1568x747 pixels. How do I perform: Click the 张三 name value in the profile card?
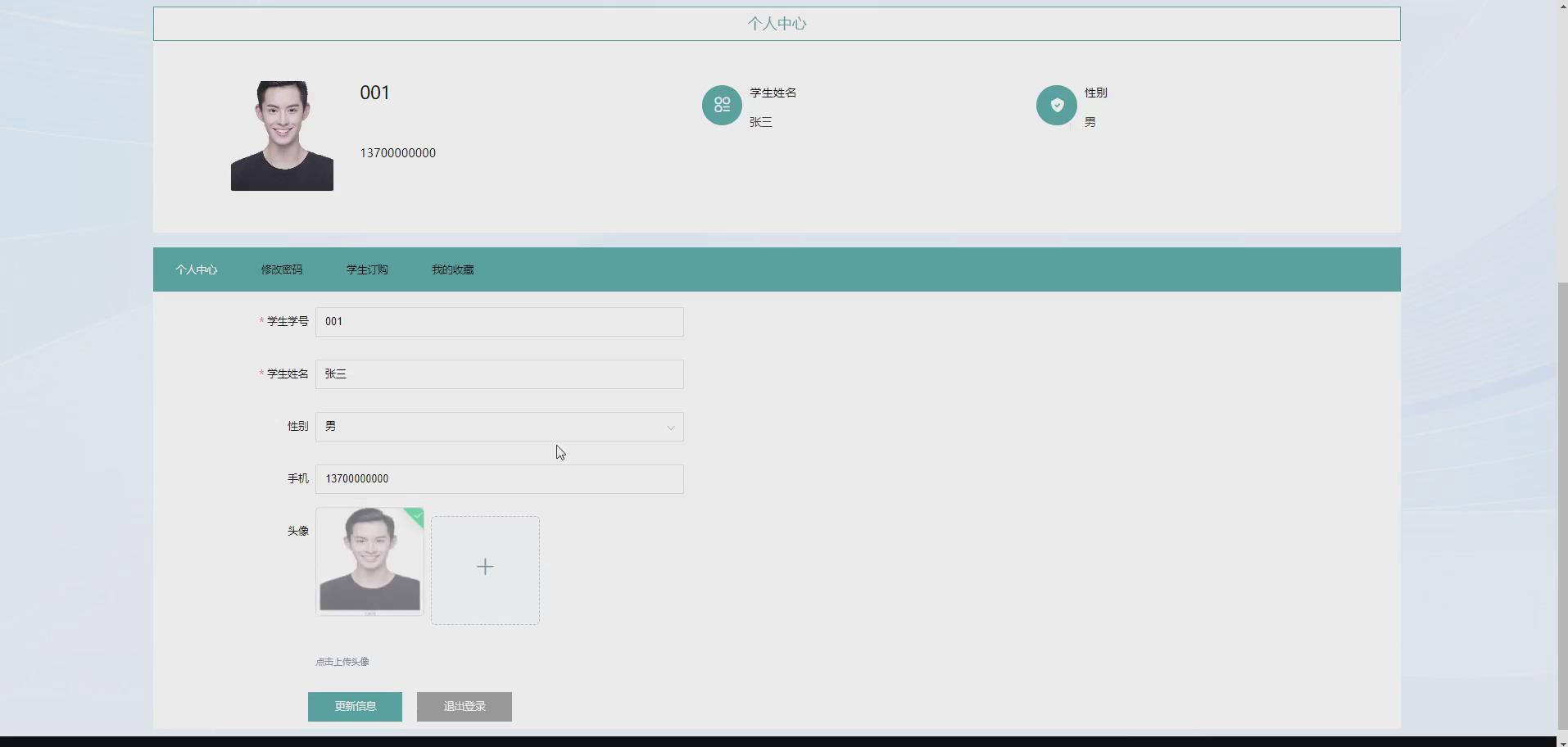tap(761, 122)
